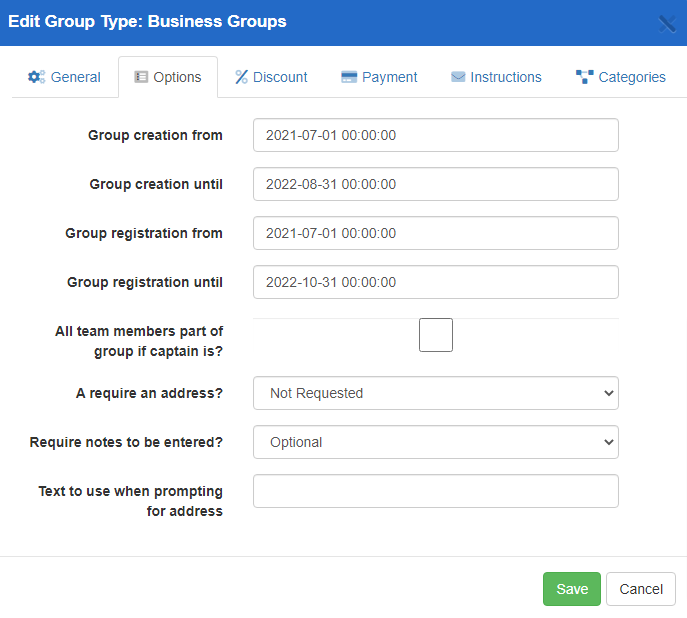Click the list icon on Options tab
687x618 pixels.
(x=141, y=77)
